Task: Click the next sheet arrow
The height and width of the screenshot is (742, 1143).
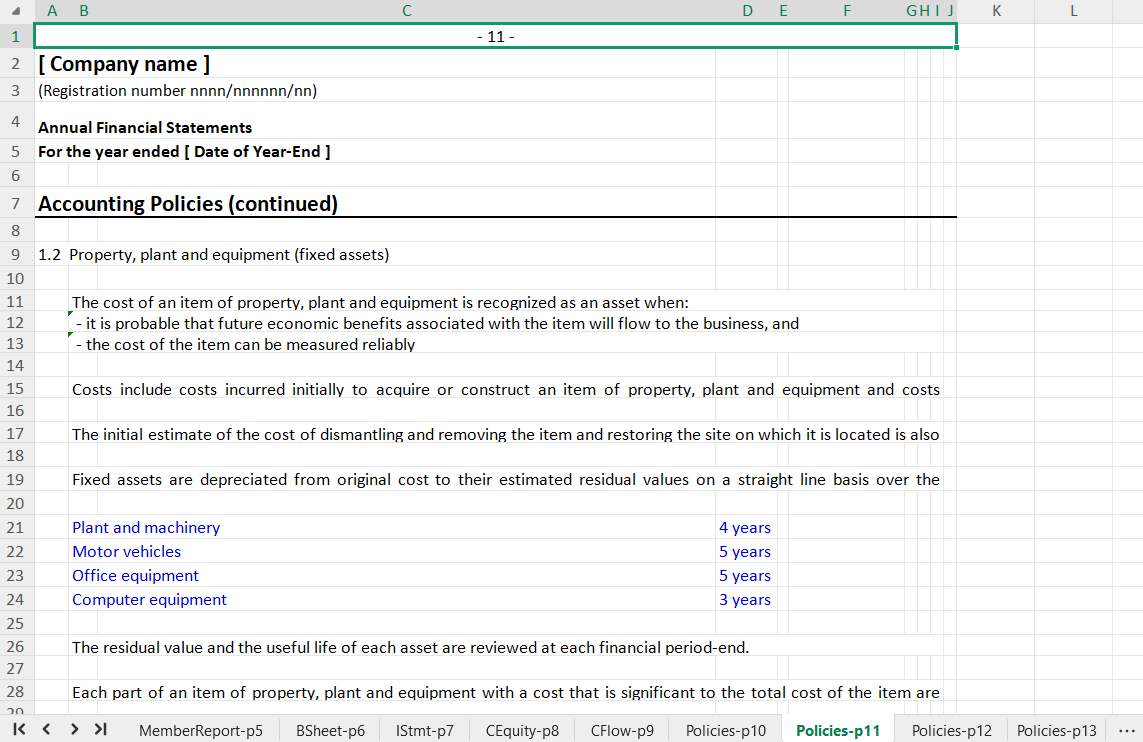Action: [x=74, y=729]
